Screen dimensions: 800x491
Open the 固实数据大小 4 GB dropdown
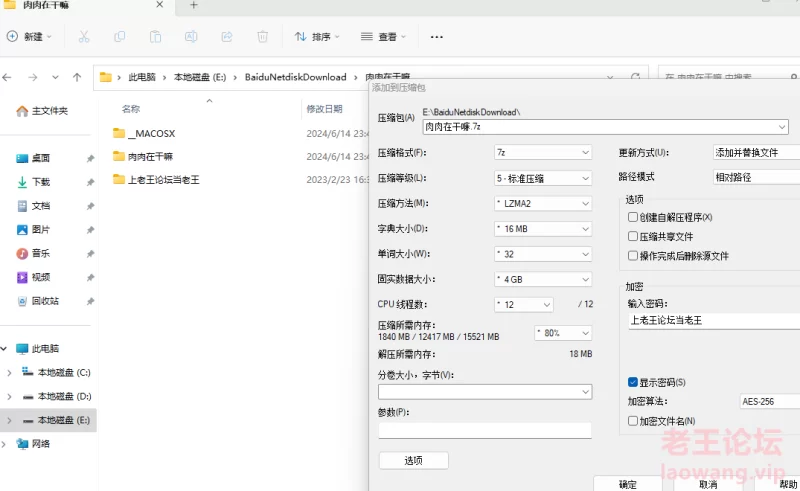[x=543, y=279]
